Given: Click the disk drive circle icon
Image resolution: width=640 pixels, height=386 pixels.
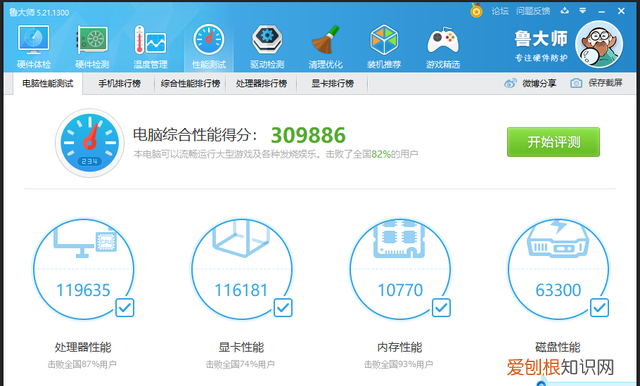Looking at the screenshot, I should [558, 269].
